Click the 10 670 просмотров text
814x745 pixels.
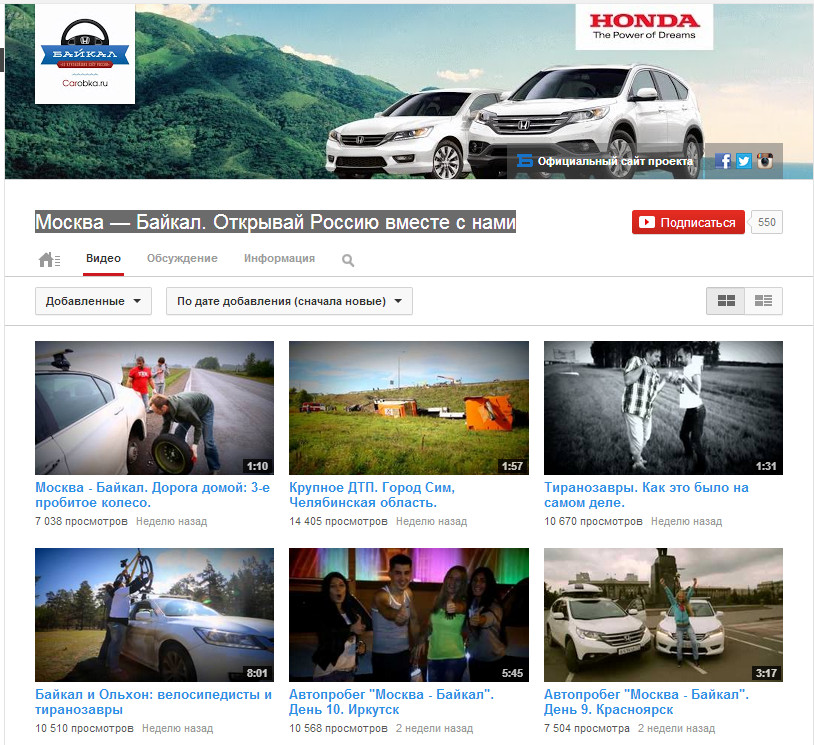point(593,521)
